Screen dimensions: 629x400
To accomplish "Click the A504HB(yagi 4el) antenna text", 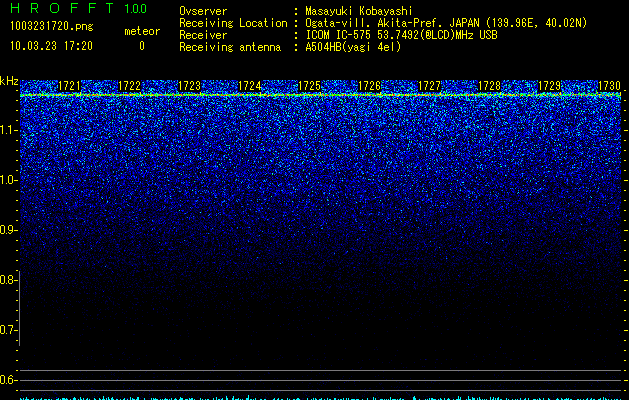I will (353, 47).
